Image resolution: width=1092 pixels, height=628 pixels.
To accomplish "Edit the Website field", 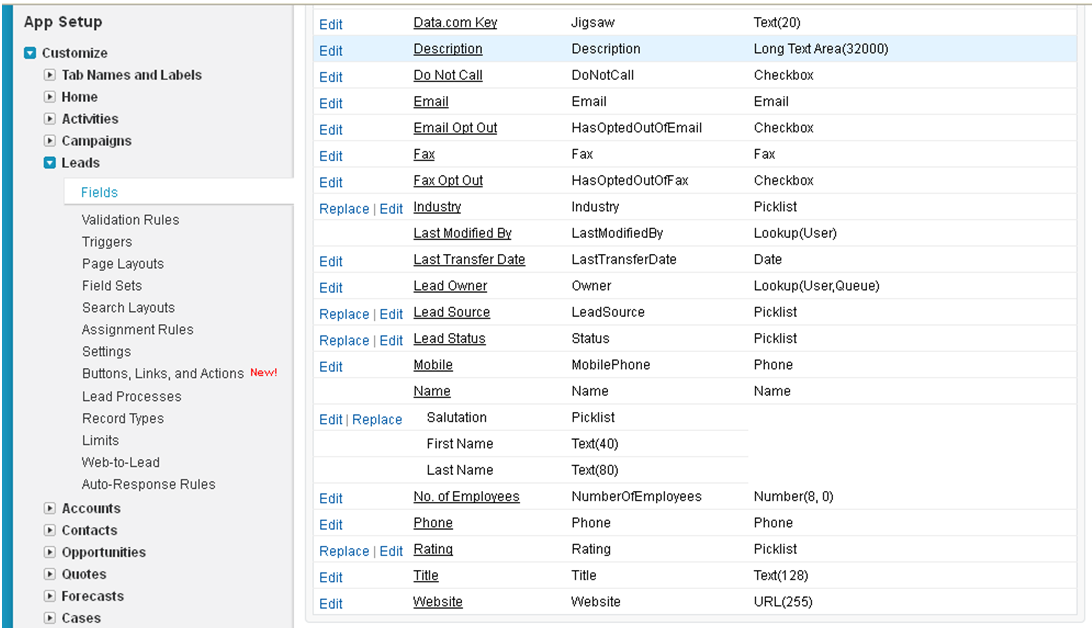I will pyautogui.click(x=331, y=604).
